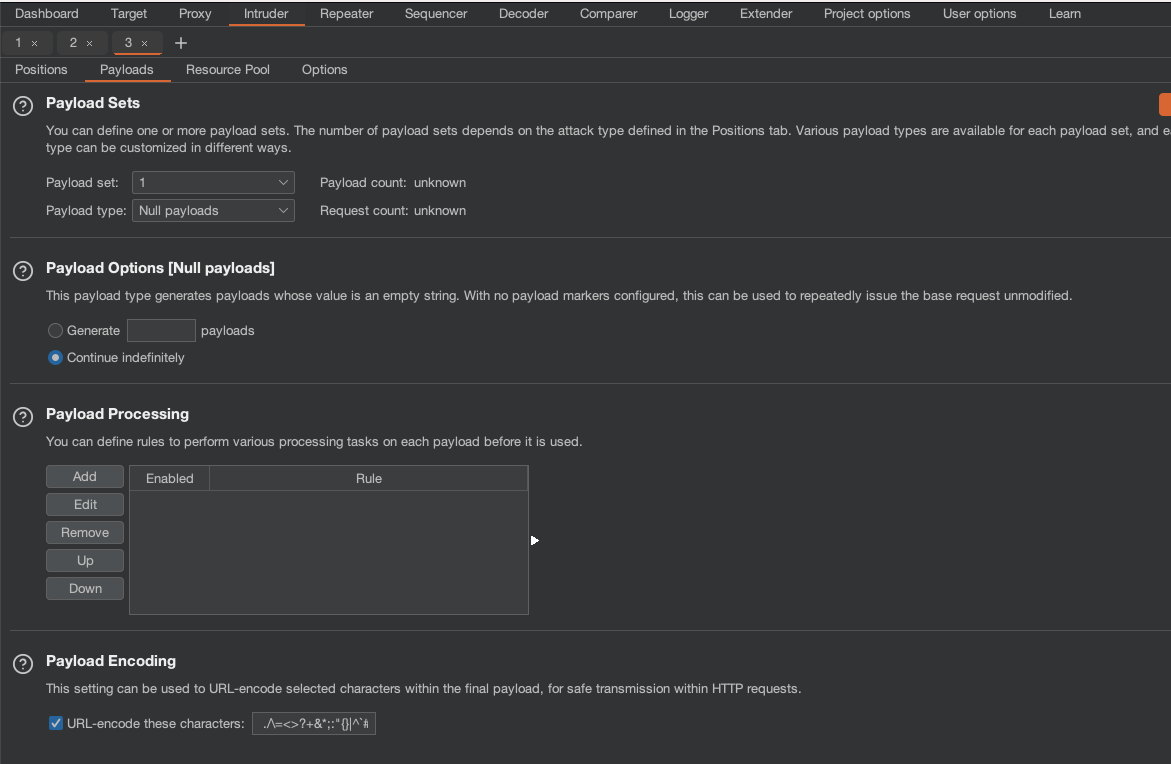Edit the URL-encode characters text field

314,724
